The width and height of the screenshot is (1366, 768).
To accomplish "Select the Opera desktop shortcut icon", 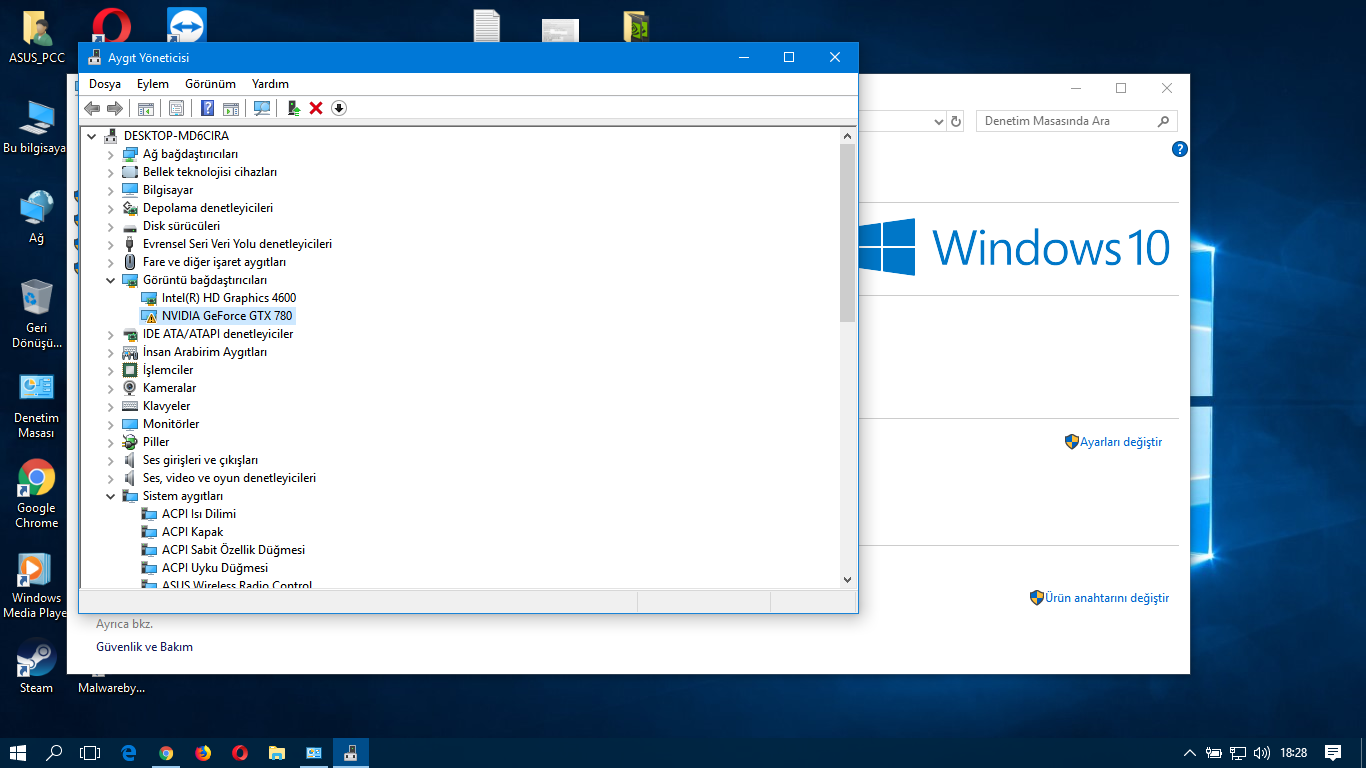I will (111, 26).
